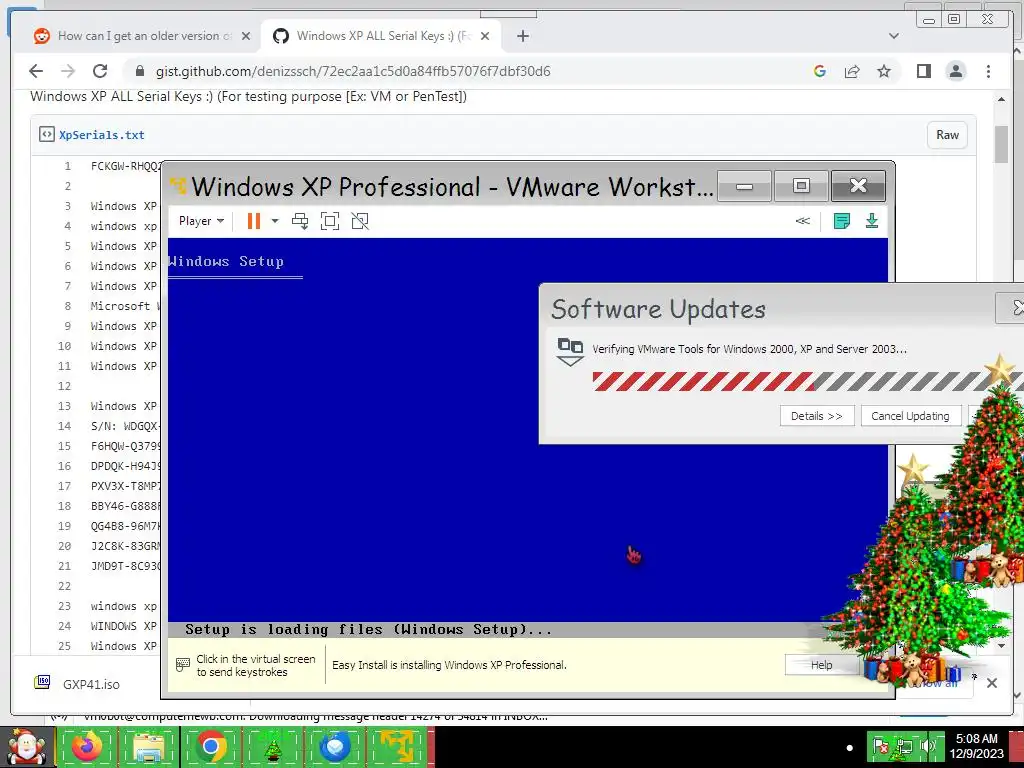Close the Windows XP Serial Keys tab
This screenshot has width=1024, height=768.
coord(485,36)
